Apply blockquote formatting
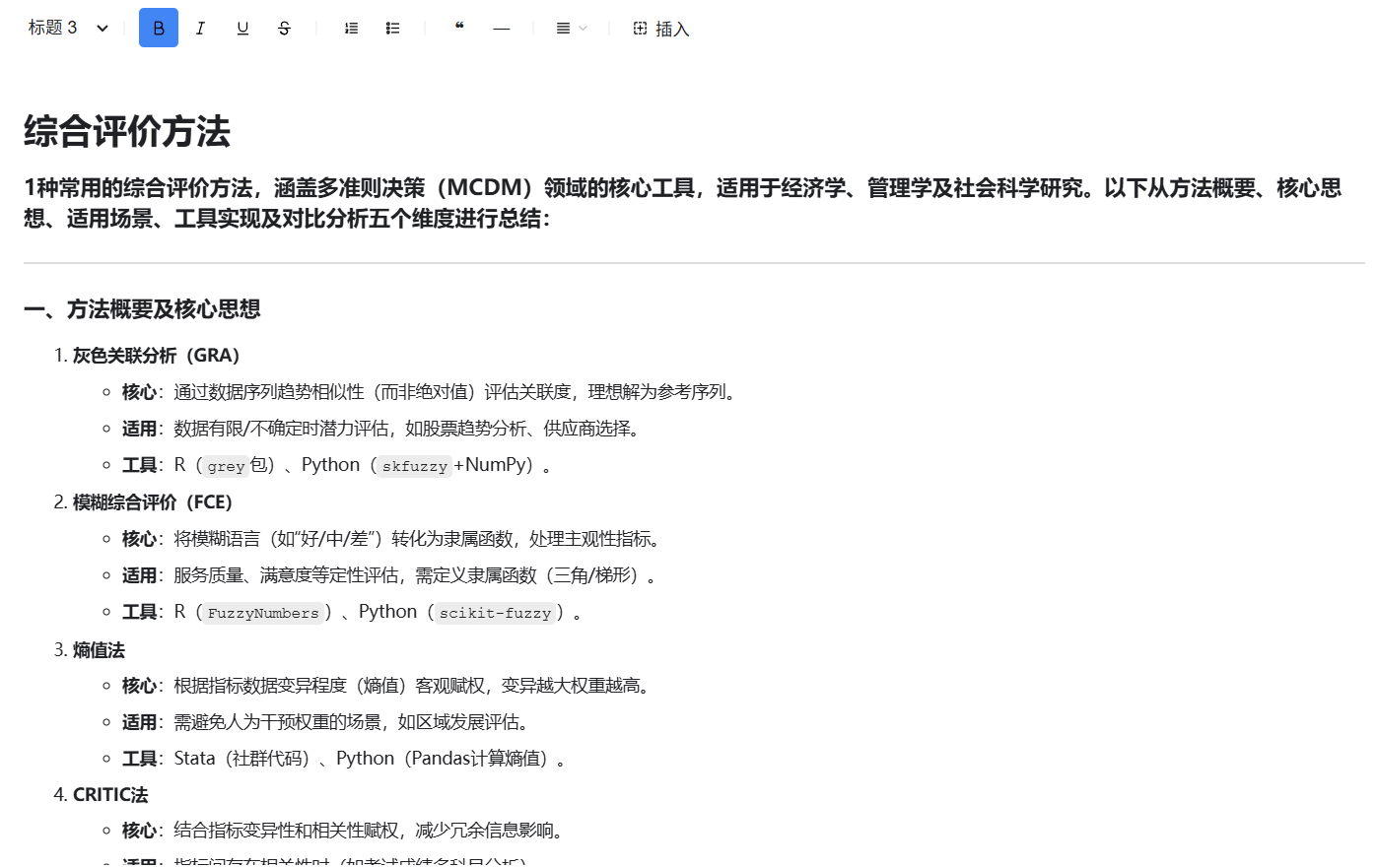Viewport: 1377px width, 868px height. click(x=459, y=28)
